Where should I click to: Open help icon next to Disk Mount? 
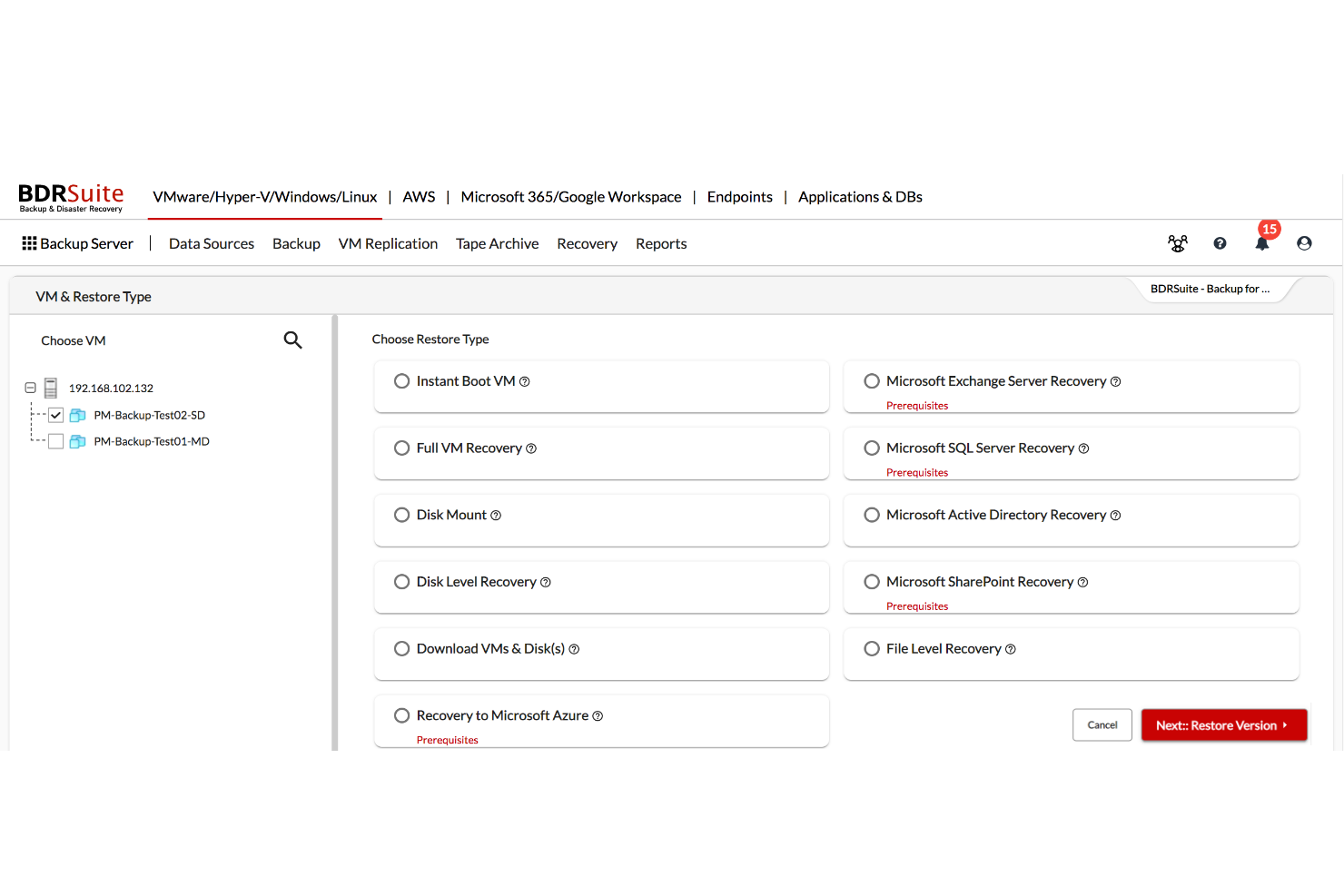[x=496, y=516]
